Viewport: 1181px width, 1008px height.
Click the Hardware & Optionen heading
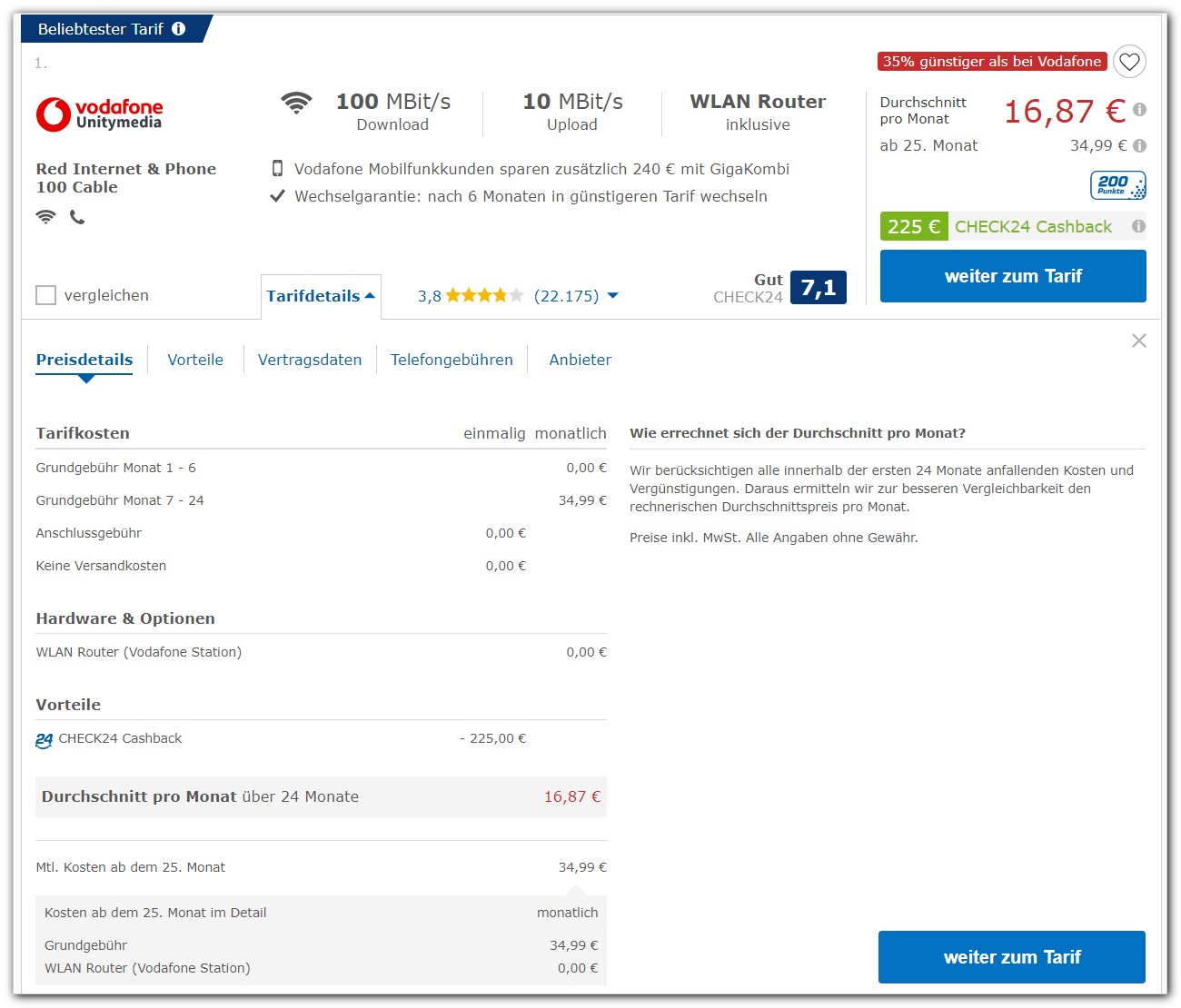[x=125, y=618]
